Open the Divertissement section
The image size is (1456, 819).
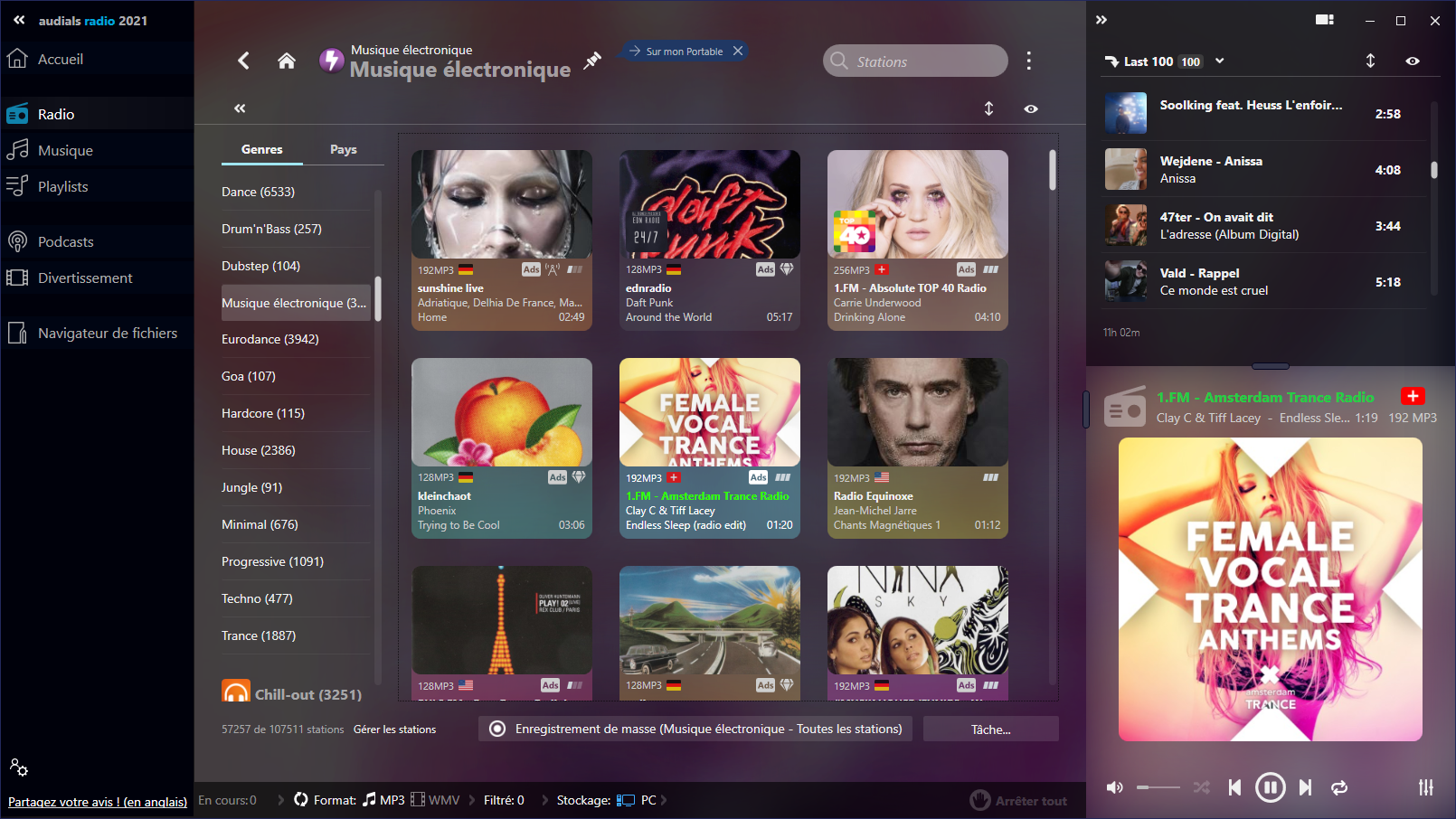click(x=86, y=278)
